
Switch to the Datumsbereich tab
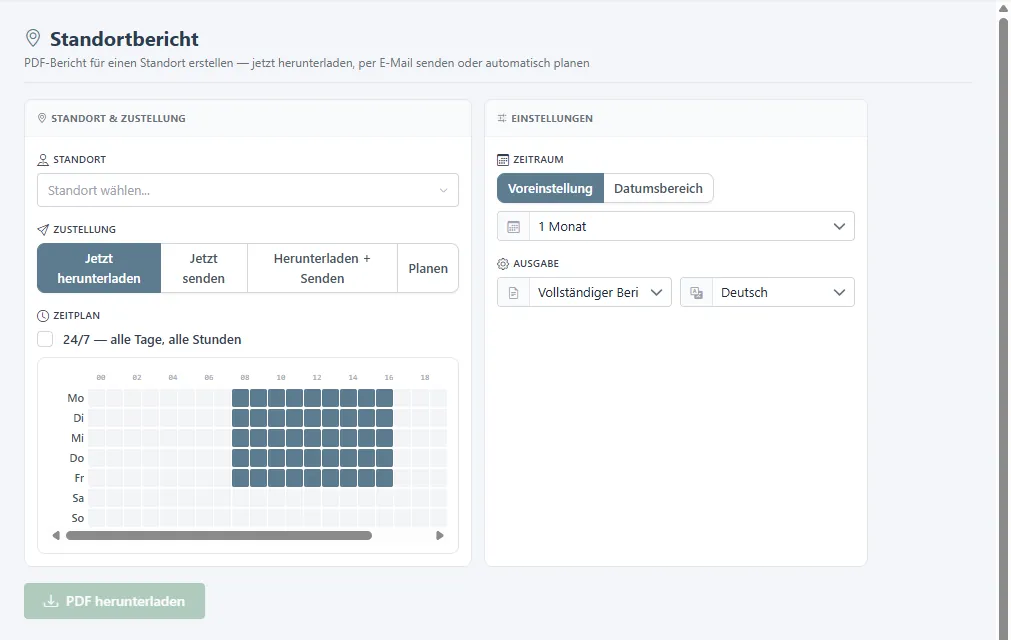click(x=658, y=188)
